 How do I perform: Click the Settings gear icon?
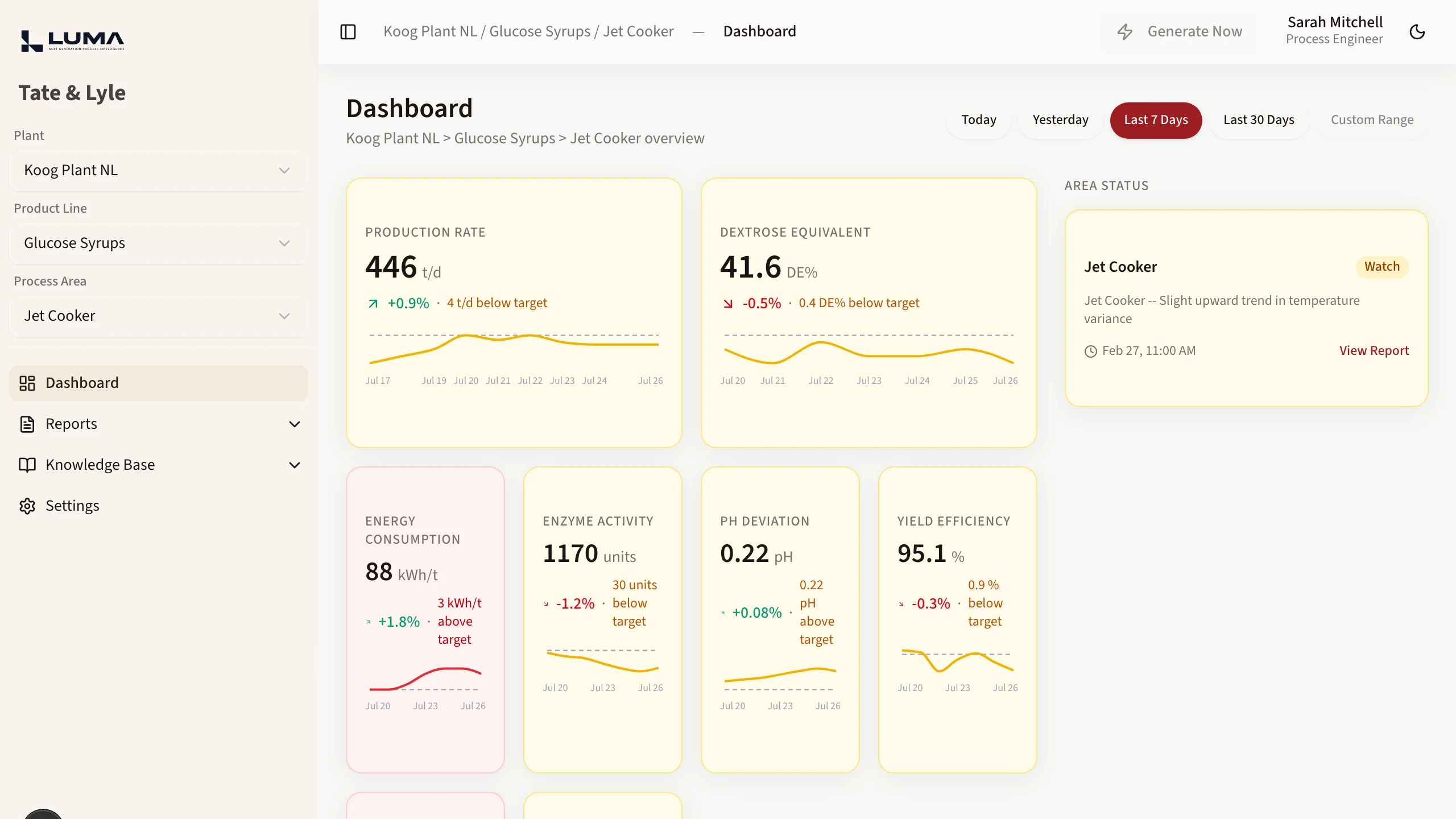[x=27, y=506]
